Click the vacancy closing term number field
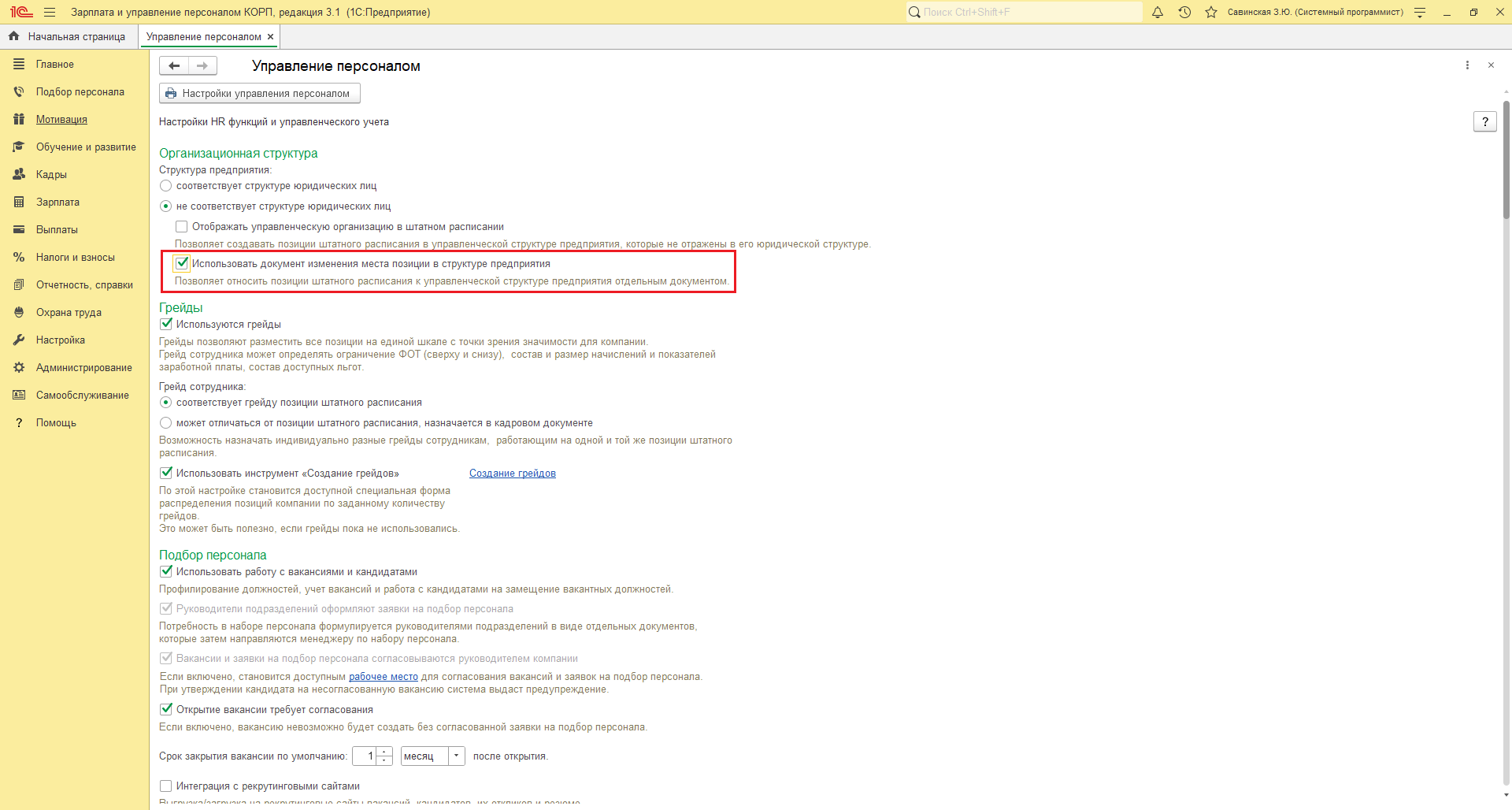Image resolution: width=1512 pixels, height=810 pixels. (364, 756)
